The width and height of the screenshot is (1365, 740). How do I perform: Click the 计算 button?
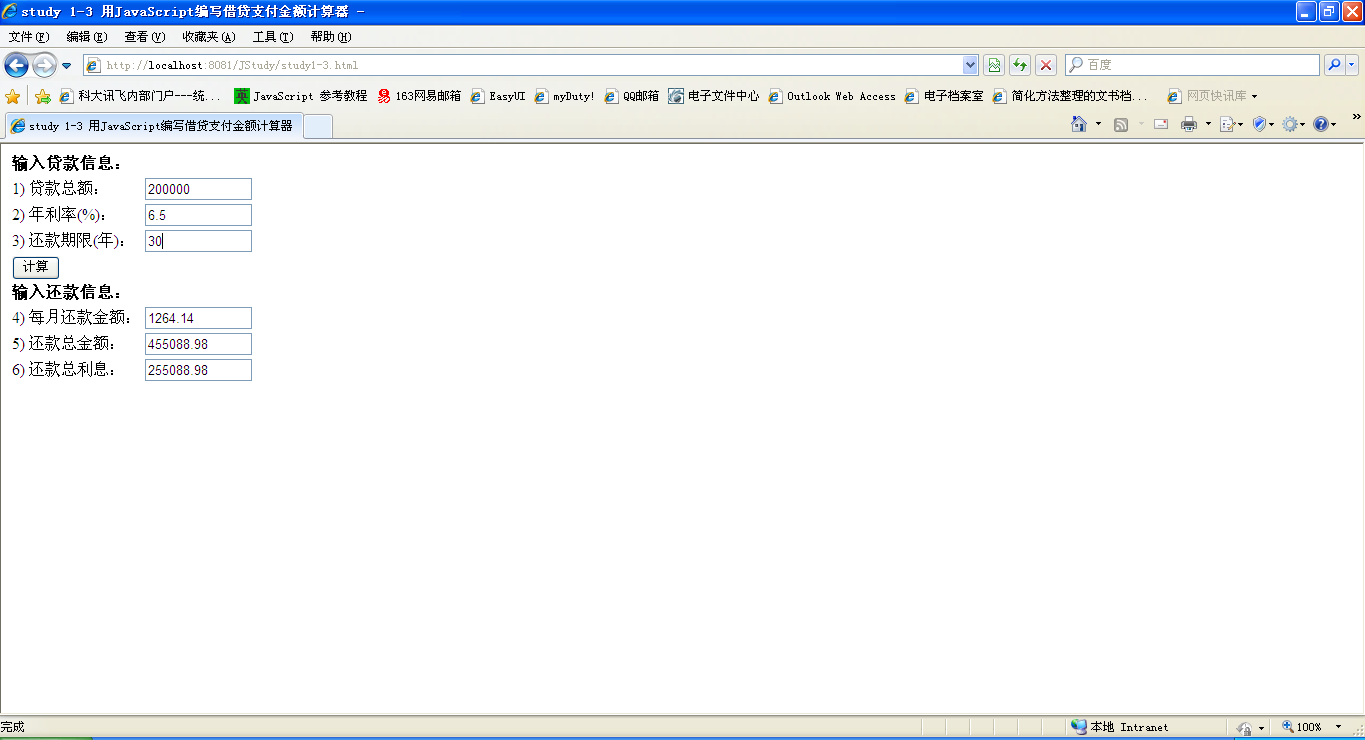36,267
